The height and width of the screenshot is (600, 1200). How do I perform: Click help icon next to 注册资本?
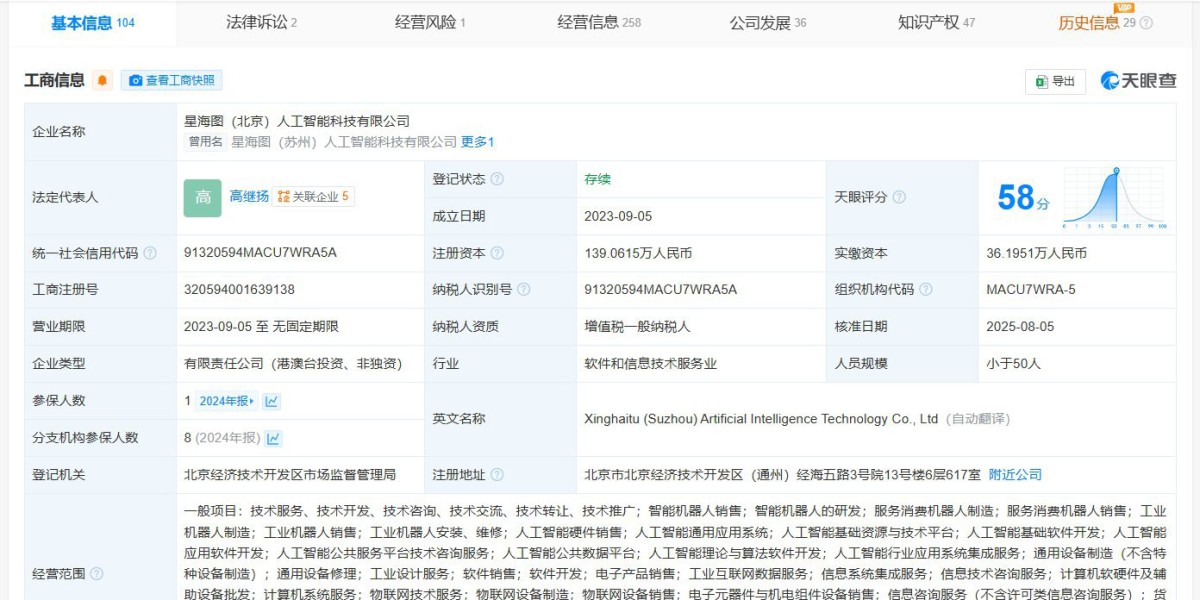pyautogui.click(x=497, y=253)
